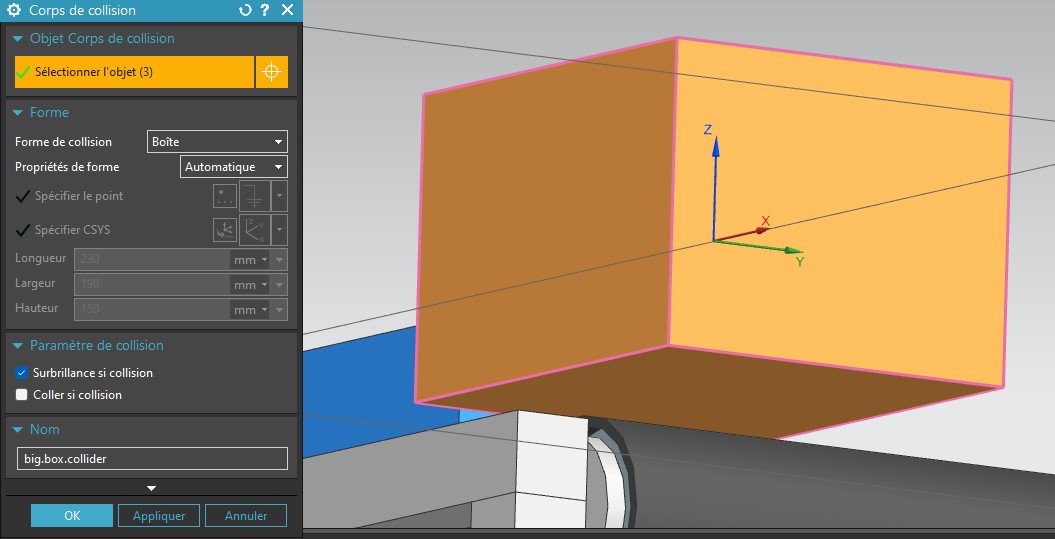Open the Longueur unit mm dropdown
The image size is (1055, 539).
click(250, 260)
